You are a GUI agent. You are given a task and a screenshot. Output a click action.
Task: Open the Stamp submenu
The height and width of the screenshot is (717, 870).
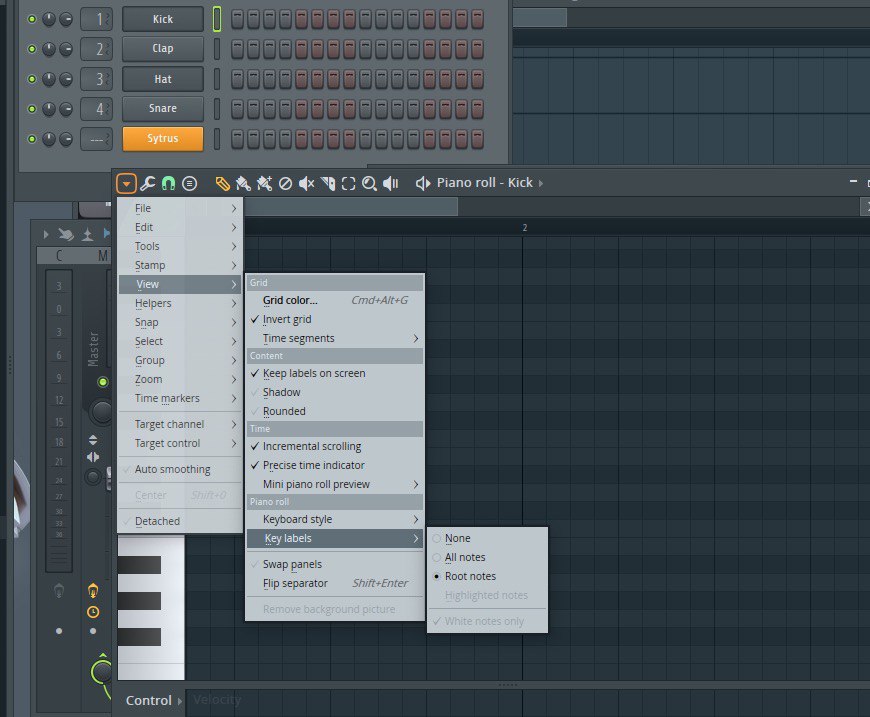(180, 265)
